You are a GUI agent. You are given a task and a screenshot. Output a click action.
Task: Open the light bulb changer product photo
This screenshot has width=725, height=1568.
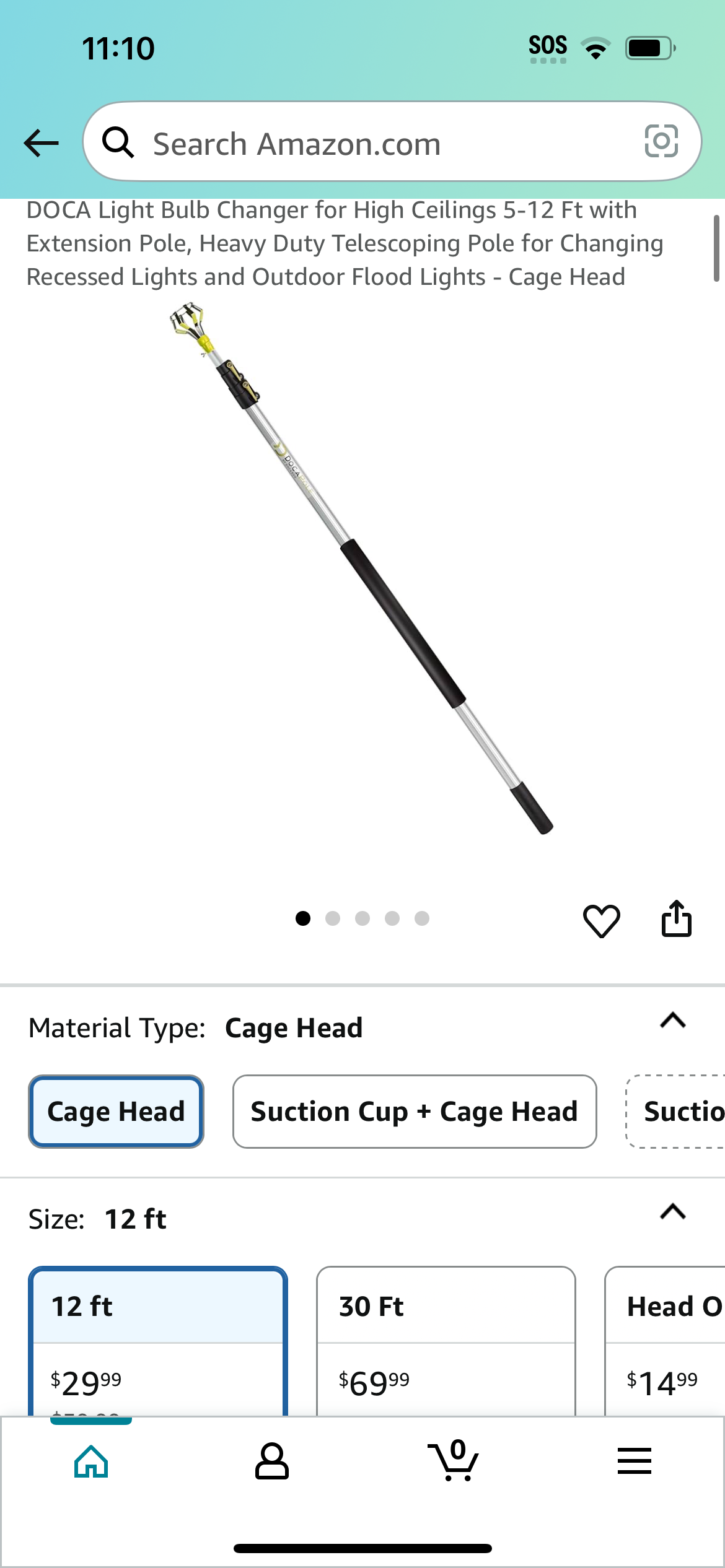tap(361, 568)
